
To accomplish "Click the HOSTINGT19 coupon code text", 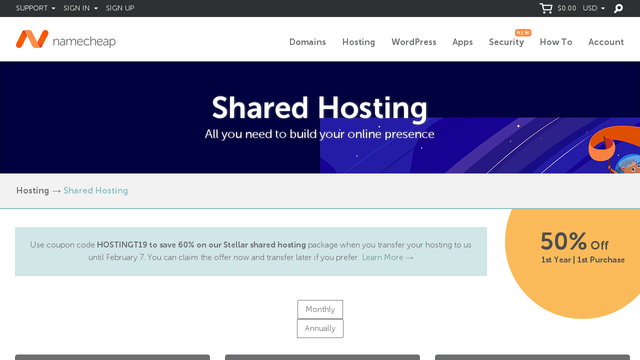I will point(122,245).
